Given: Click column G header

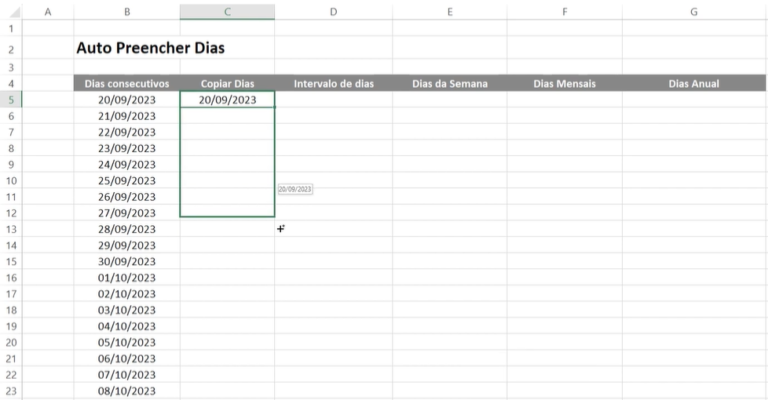Looking at the screenshot, I should pos(693,11).
